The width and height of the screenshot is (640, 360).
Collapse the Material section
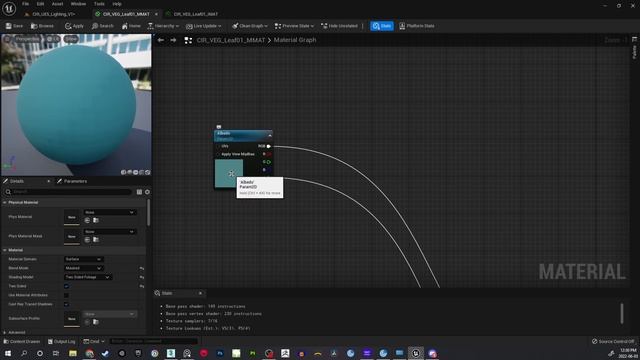4,250
